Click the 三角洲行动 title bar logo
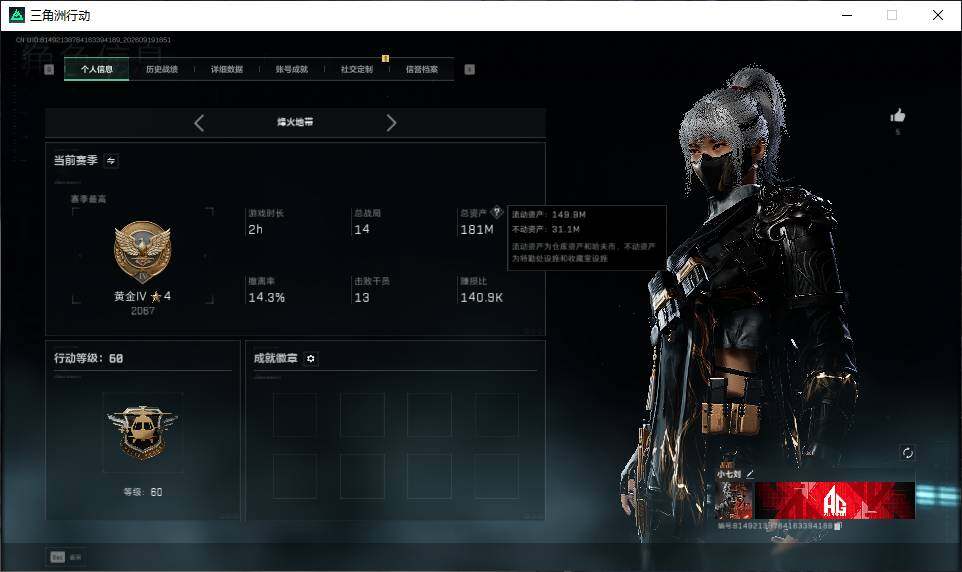Screen dimensions: 962x572 click(x=17, y=15)
